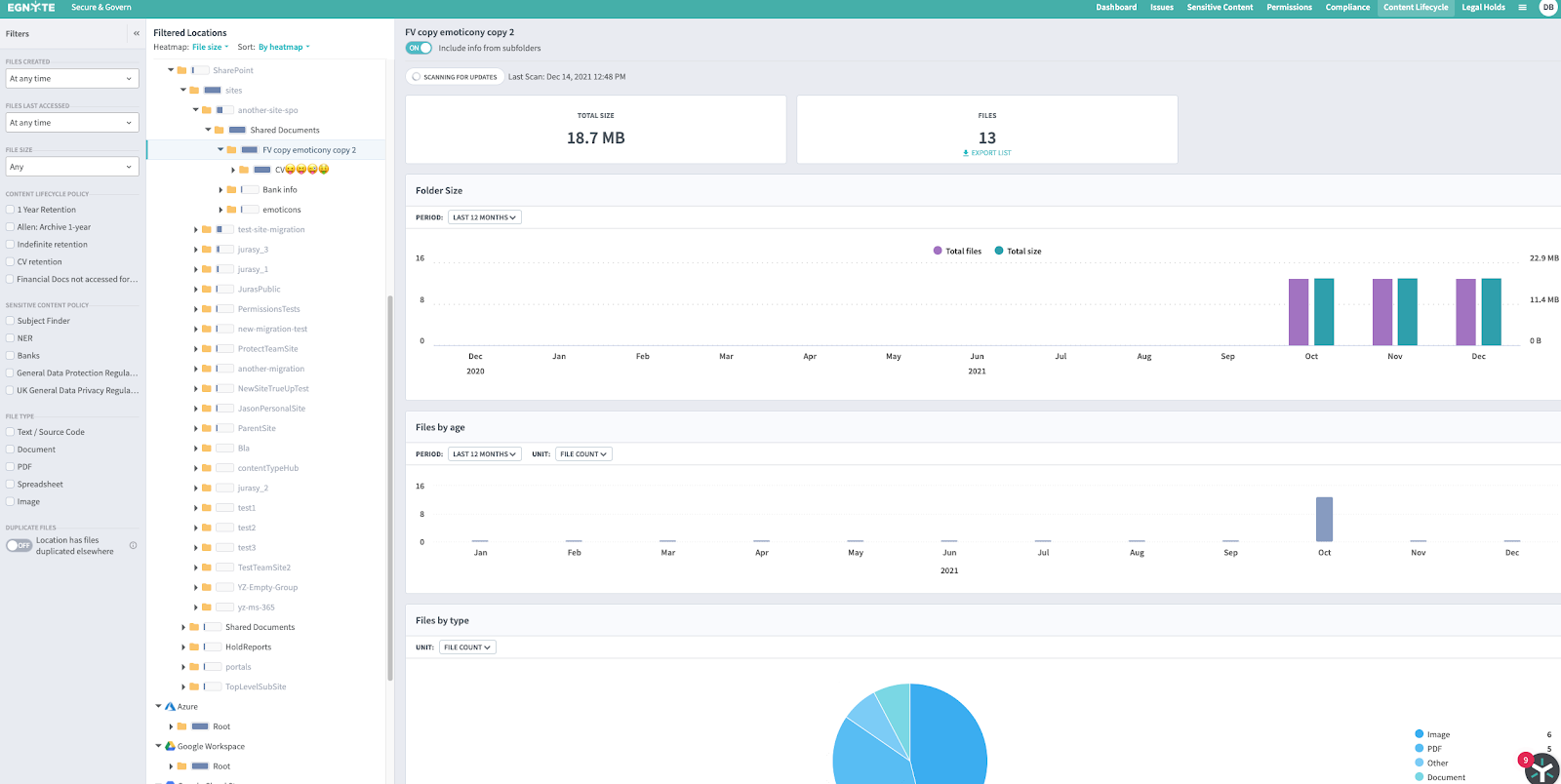Click the Export List link
The image size is (1561, 784).
pos(987,153)
